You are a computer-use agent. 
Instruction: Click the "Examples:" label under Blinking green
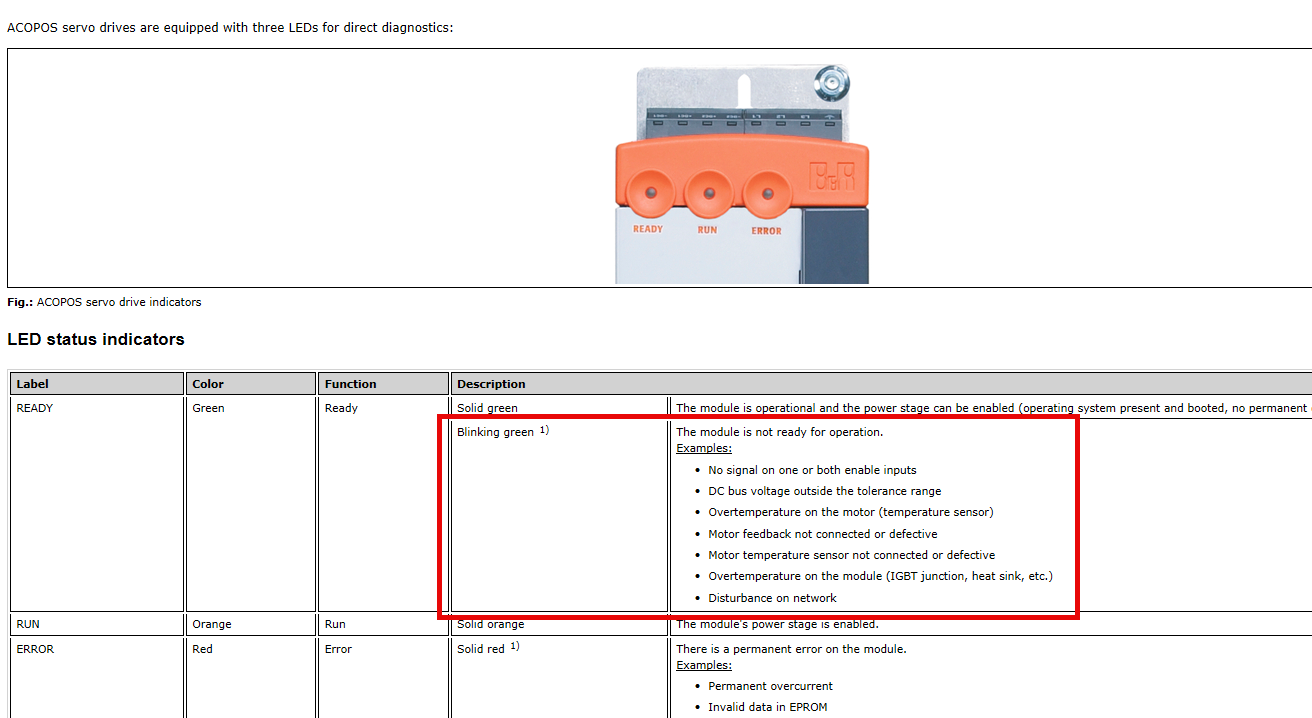click(x=704, y=448)
